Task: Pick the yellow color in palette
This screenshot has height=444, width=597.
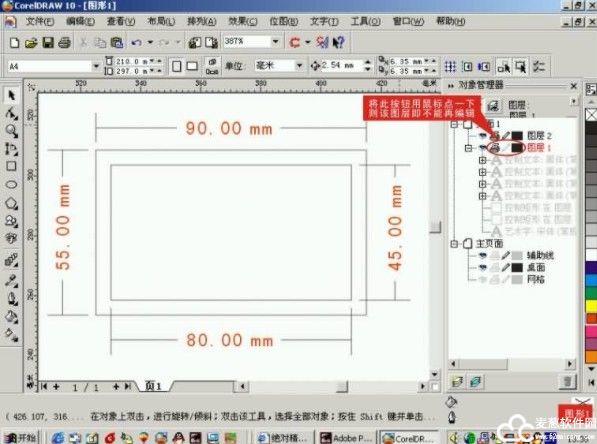Action: 591,306
